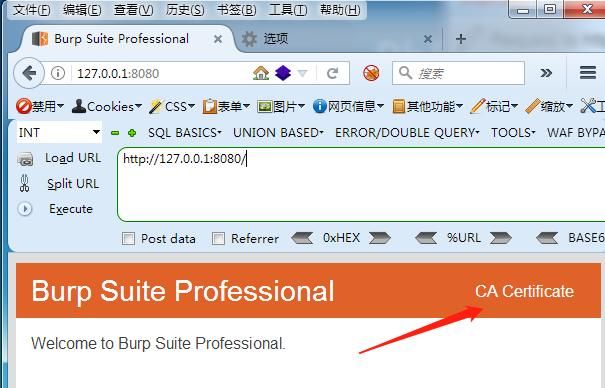605x388 pixels.
Task: Show more toolbar items chevron
Action: tap(546, 73)
